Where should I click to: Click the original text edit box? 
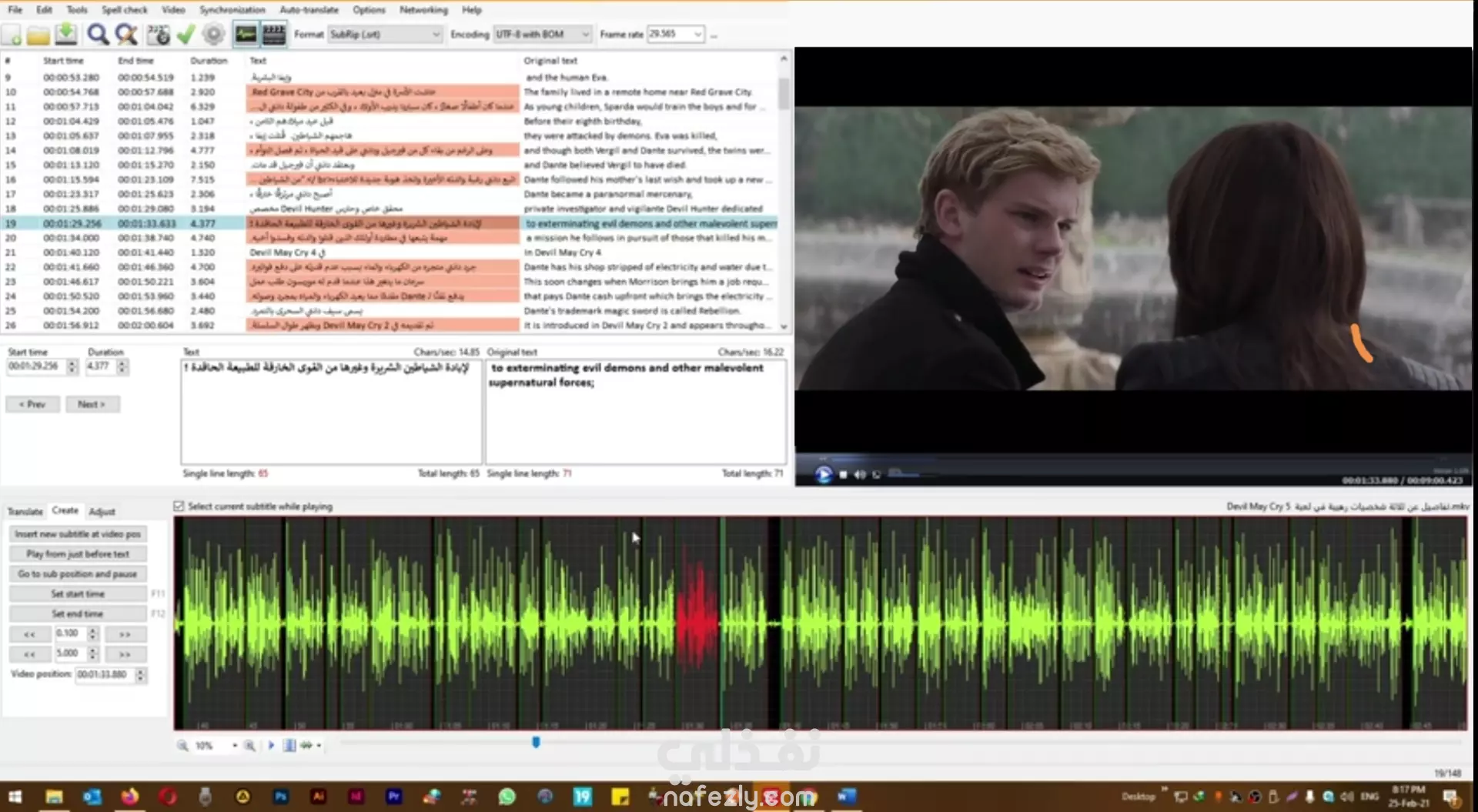tap(636, 412)
